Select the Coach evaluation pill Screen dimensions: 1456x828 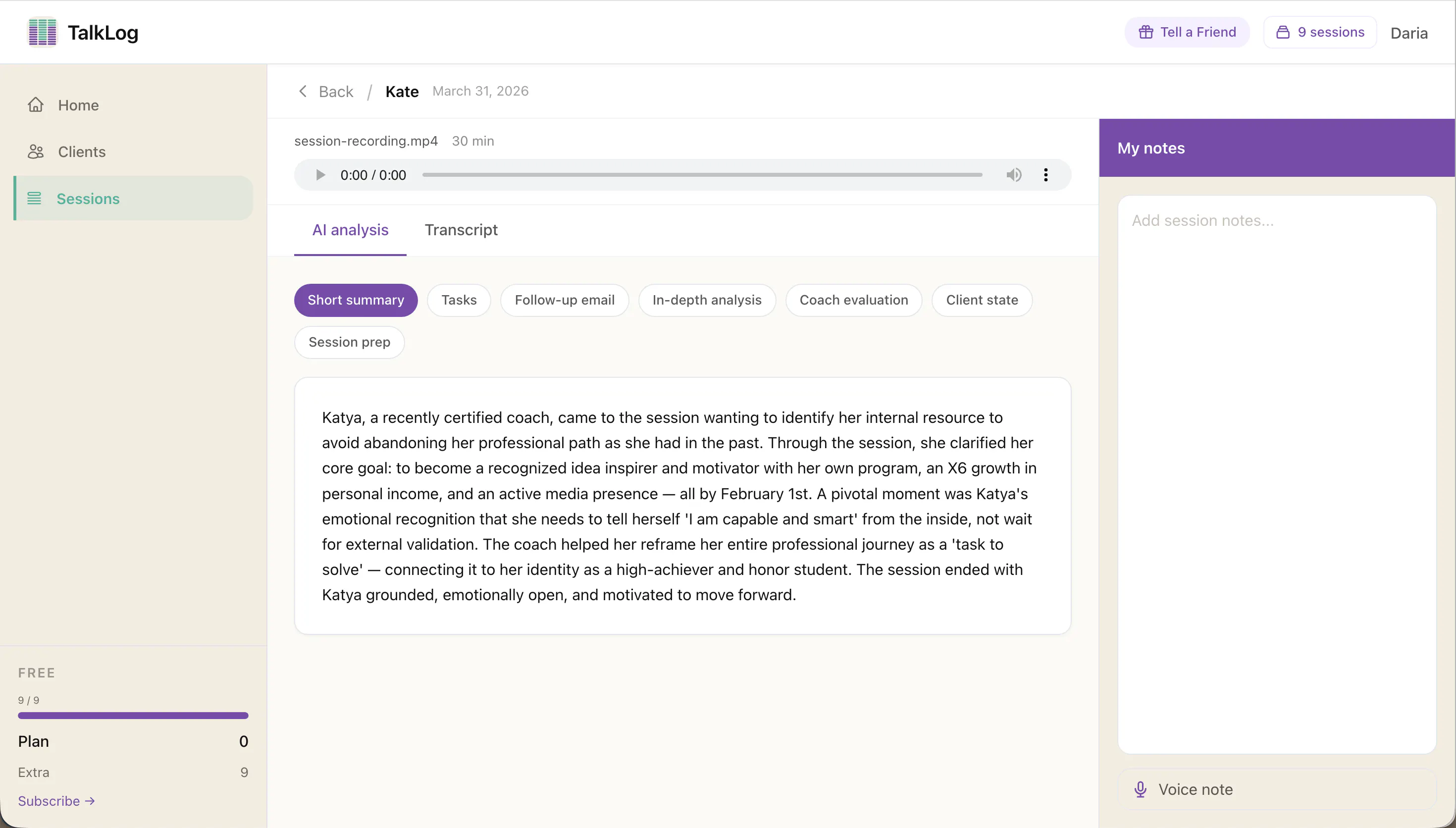[x=854, y=300]
